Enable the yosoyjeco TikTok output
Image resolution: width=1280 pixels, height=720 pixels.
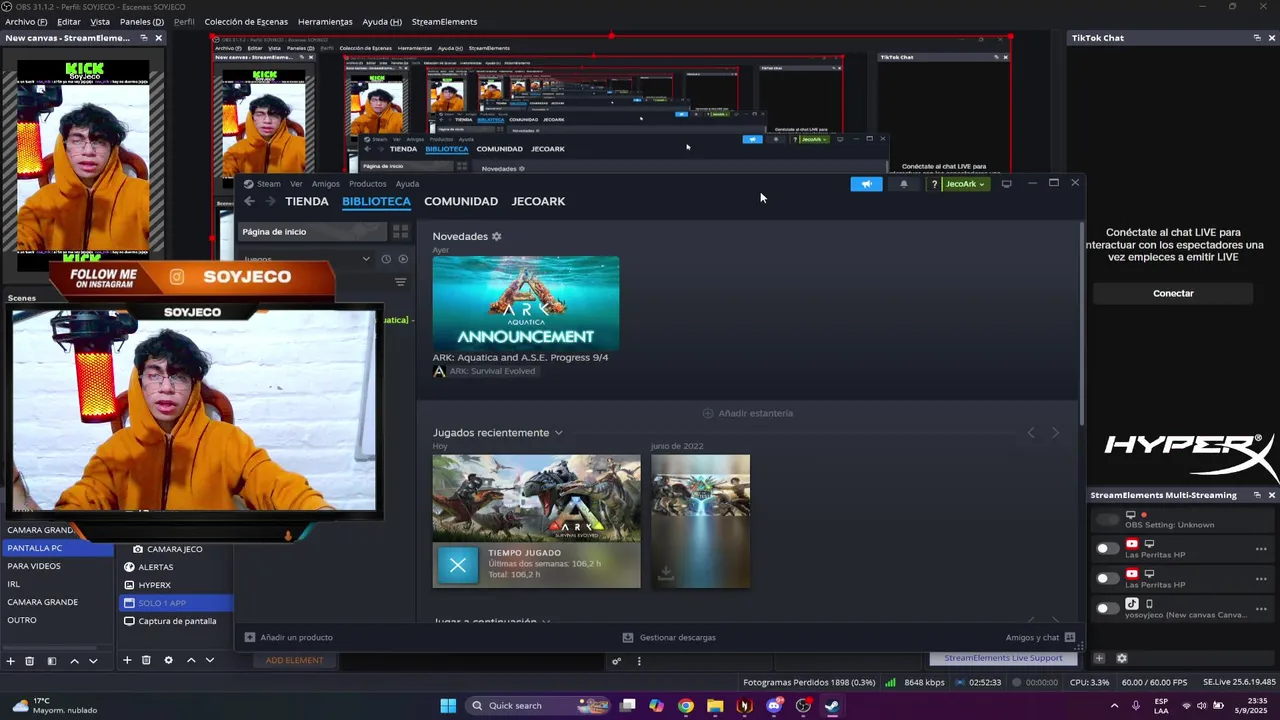click(1107, 608)
